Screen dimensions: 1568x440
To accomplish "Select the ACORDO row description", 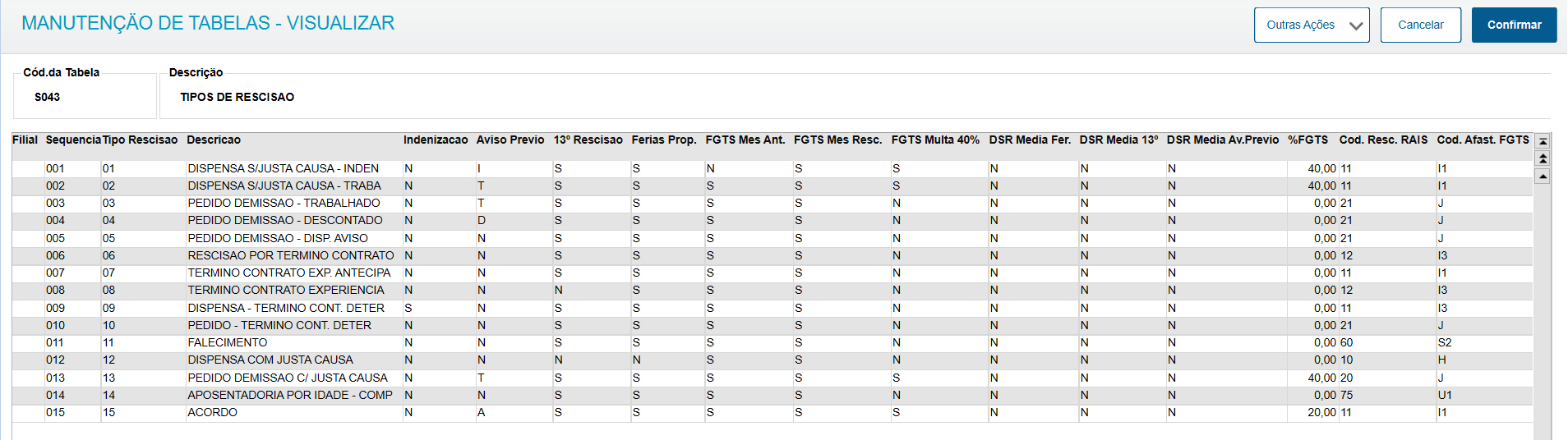I will [212, 413].
